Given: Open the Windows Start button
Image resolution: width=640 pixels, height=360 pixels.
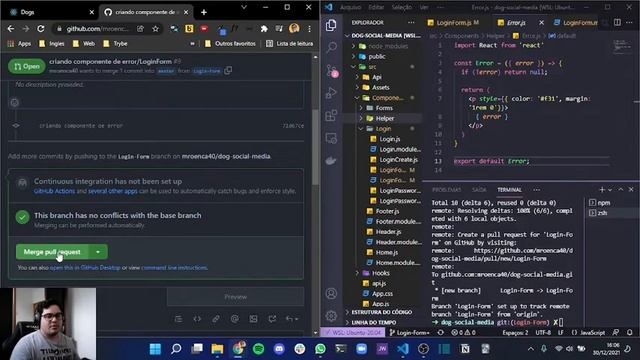Looking at the screenshot, I should coord(155,349).
